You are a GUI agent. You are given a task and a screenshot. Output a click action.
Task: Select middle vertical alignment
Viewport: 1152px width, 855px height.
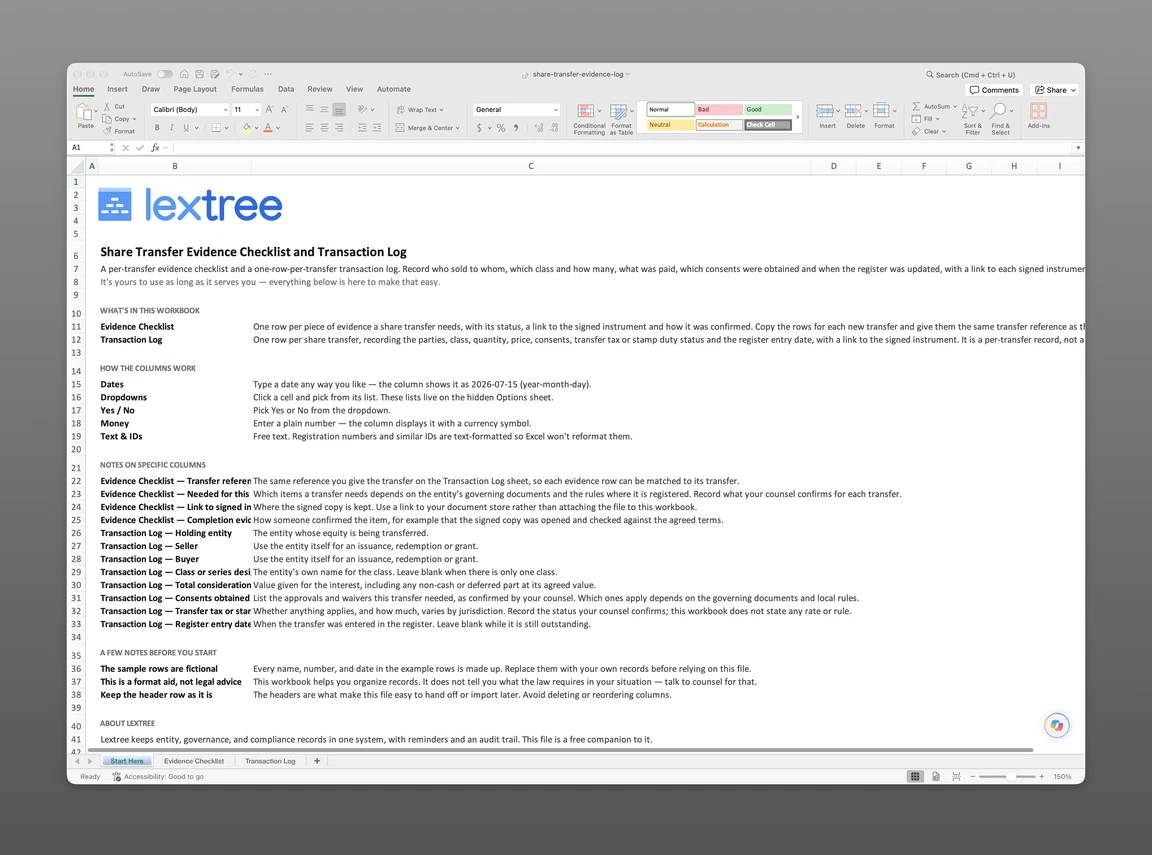(324, 109)
